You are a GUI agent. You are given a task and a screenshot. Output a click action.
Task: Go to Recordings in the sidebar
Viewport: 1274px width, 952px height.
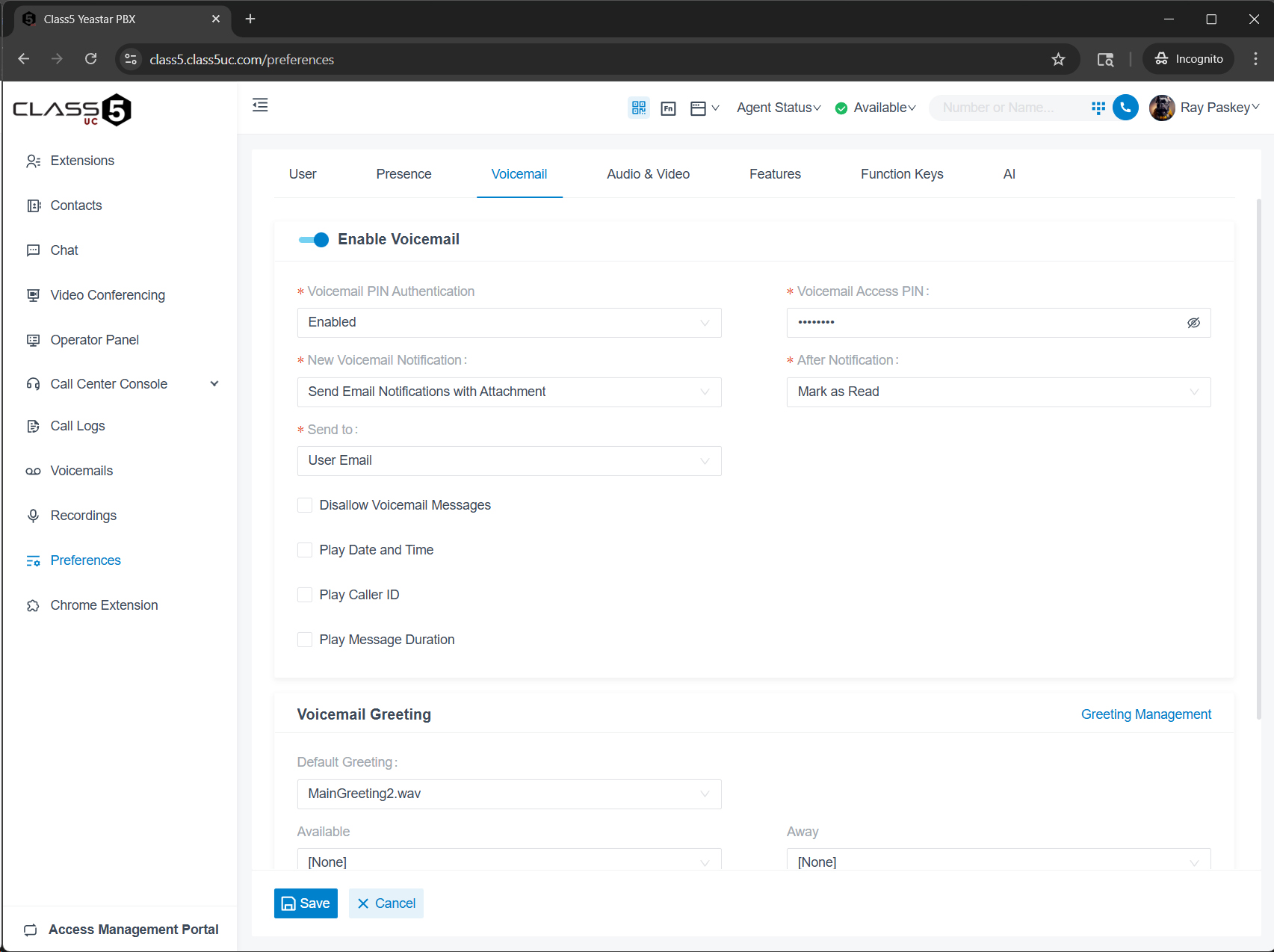[x=83, y=516]
